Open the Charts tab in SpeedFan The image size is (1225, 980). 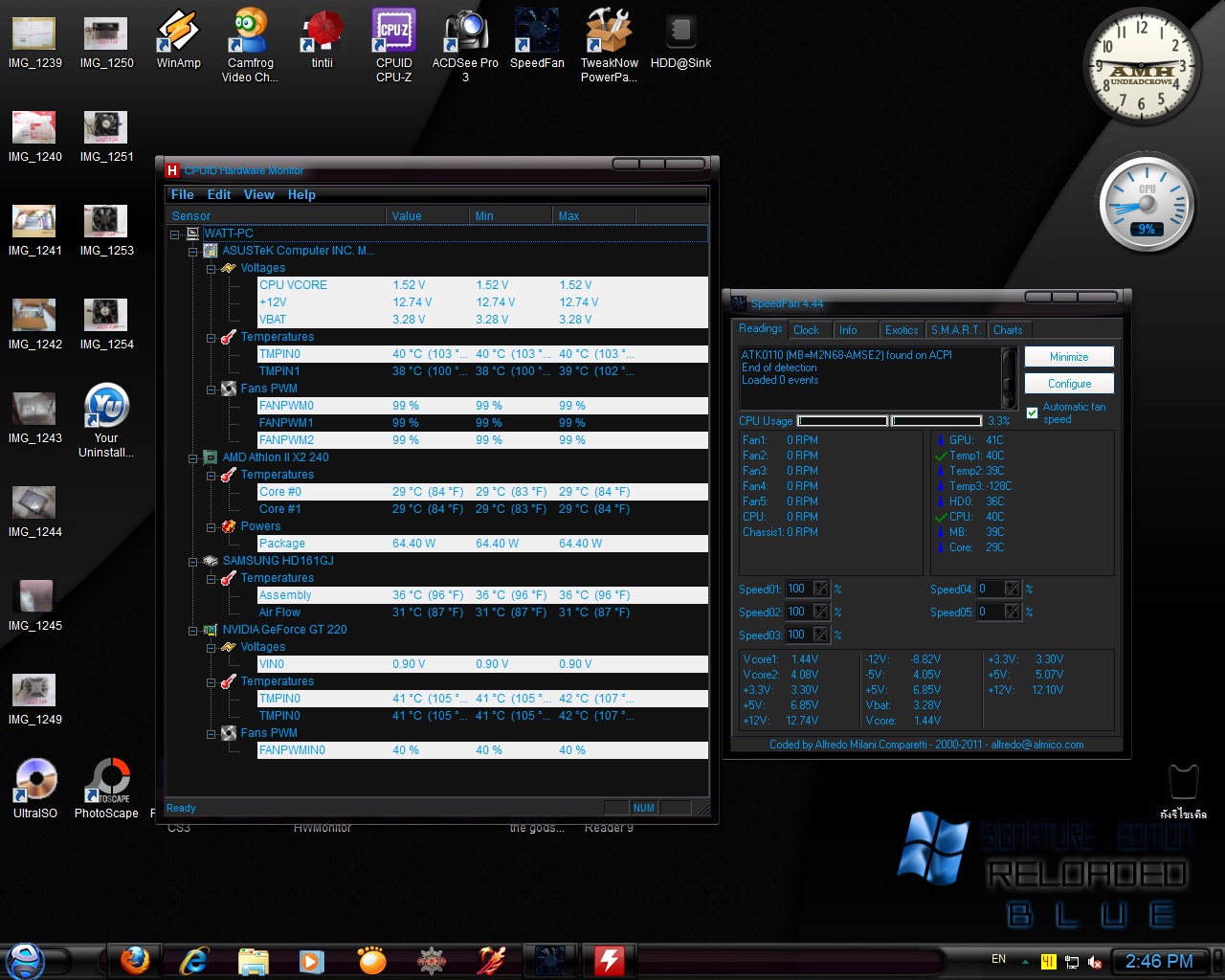[x=1008, y=330]
